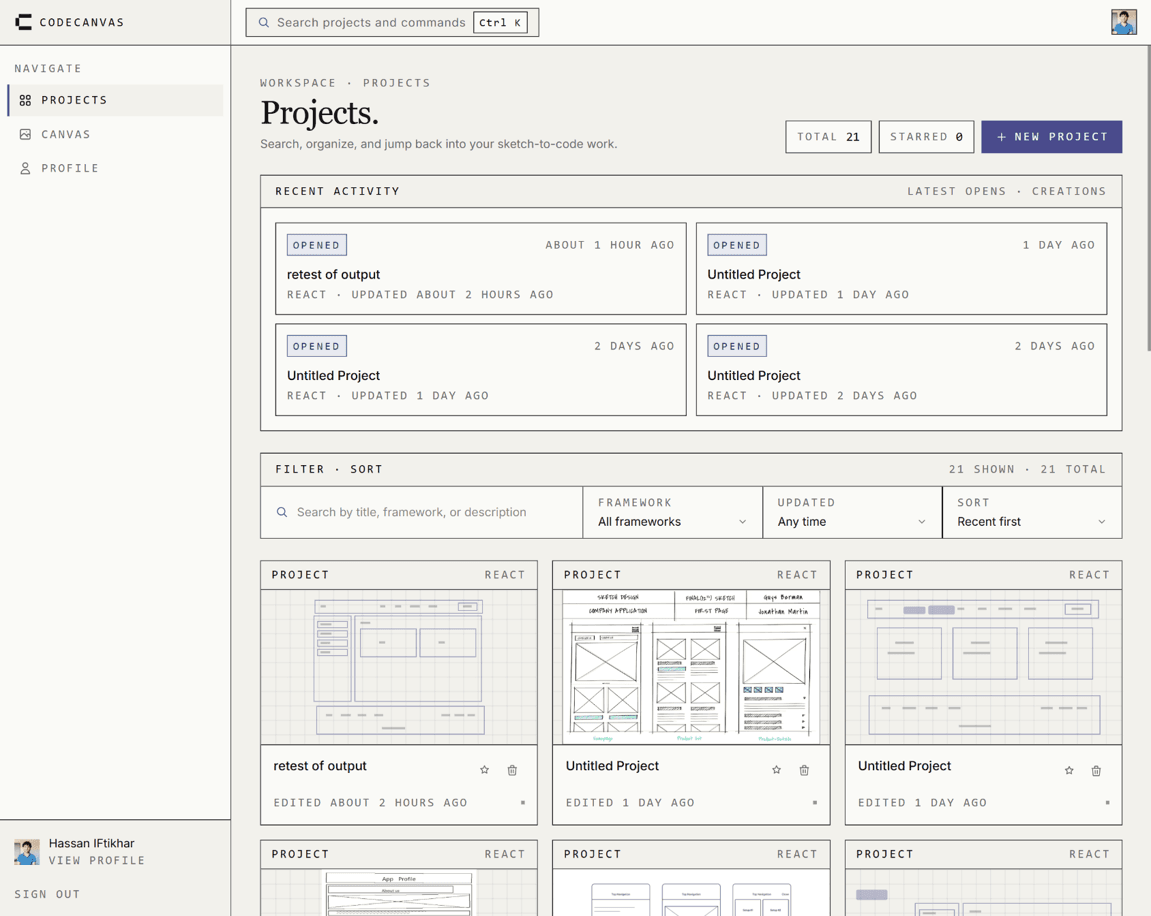Click the Canvas image icon in sidebar
1151x916 pixels.
(x=25, y=134)
